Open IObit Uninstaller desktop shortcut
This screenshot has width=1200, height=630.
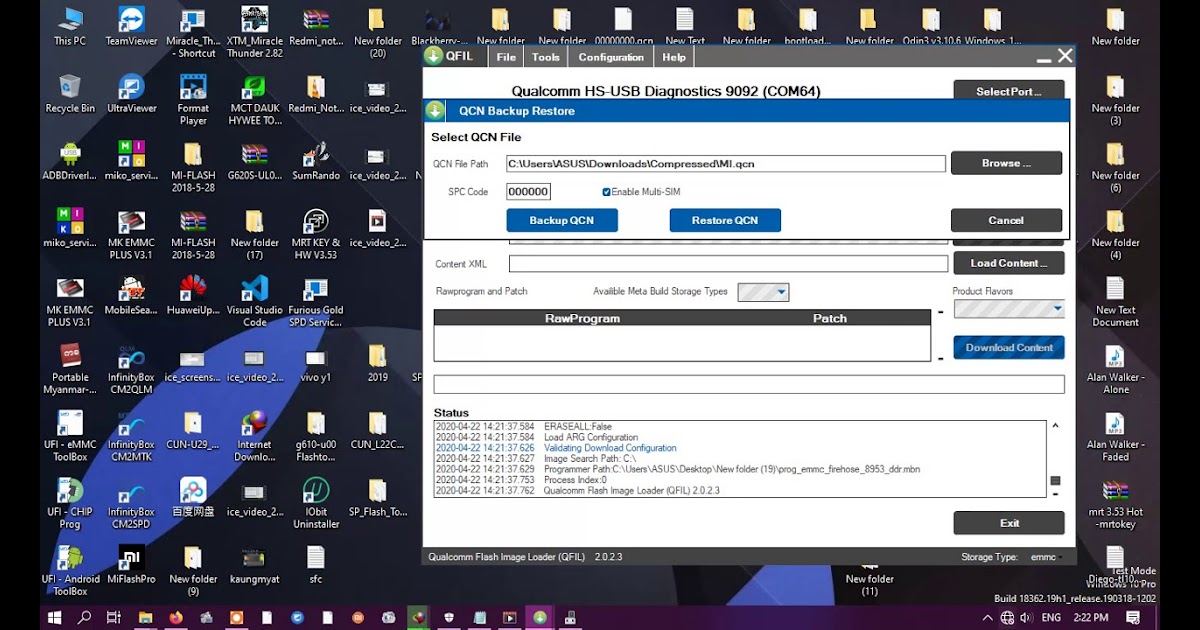316,503
